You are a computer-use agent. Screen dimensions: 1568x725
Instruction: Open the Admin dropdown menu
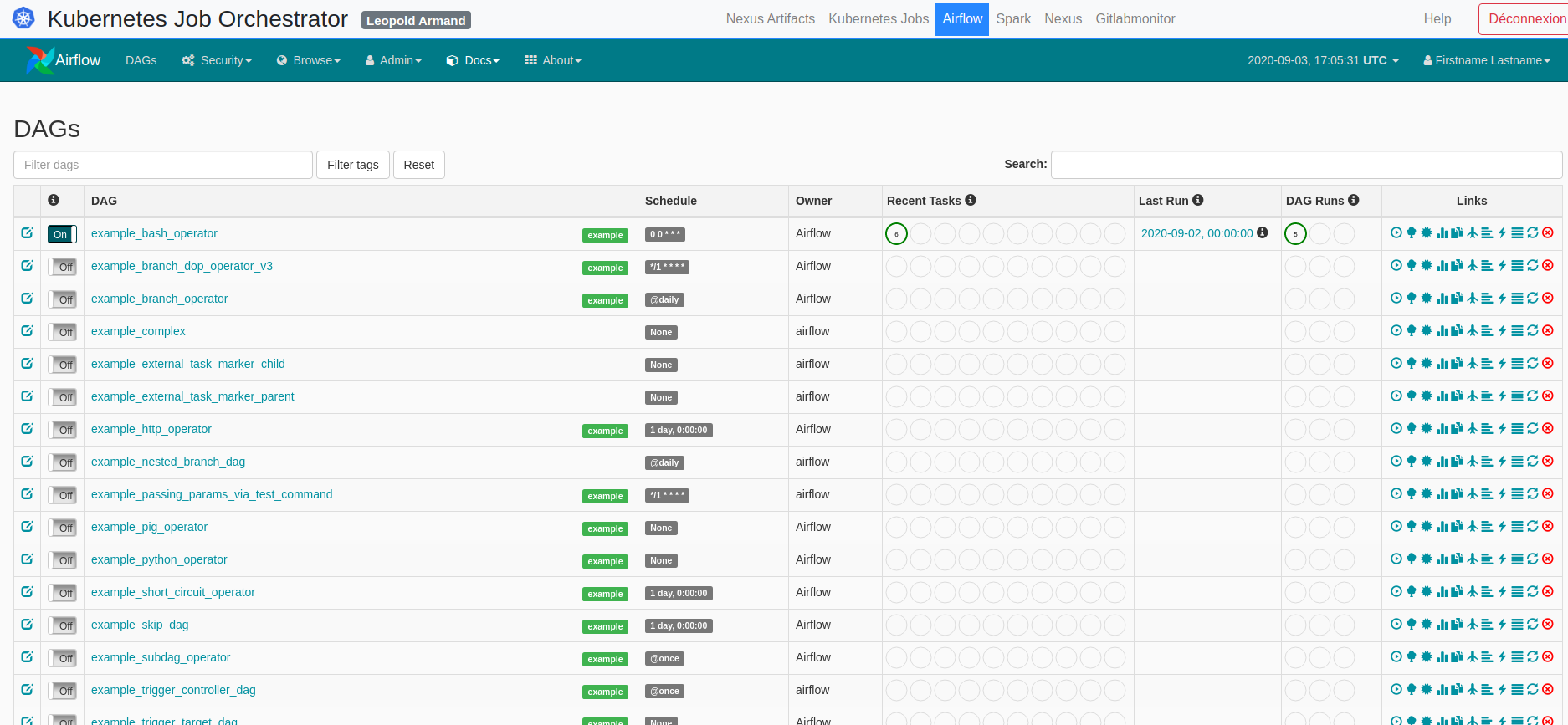[393, 60]
